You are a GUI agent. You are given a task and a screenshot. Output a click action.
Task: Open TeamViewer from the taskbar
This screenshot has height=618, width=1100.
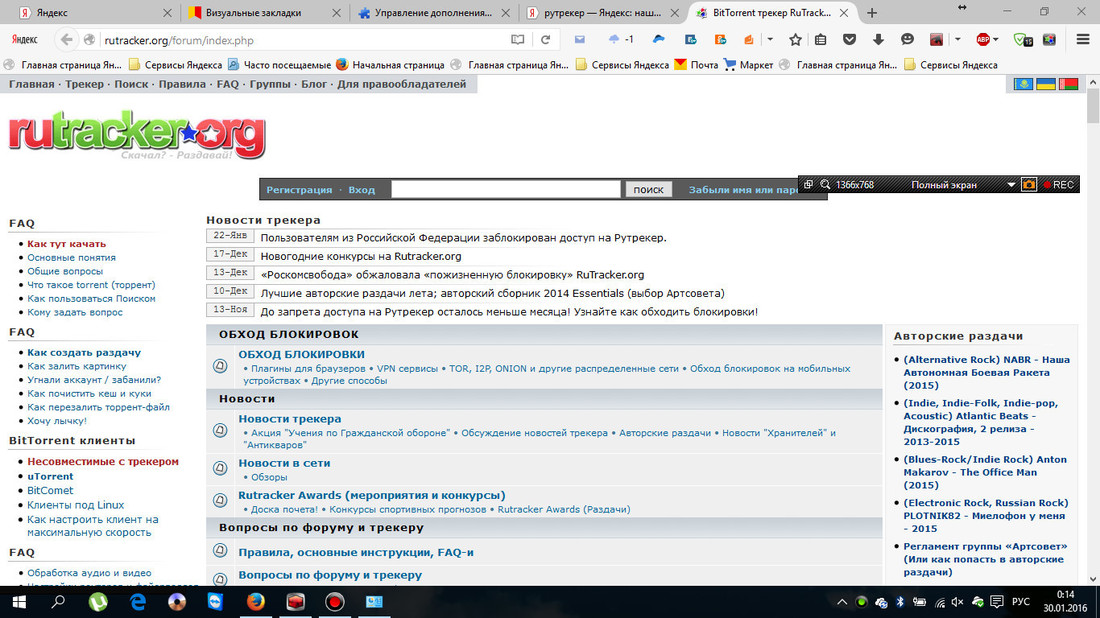(215, 602)
